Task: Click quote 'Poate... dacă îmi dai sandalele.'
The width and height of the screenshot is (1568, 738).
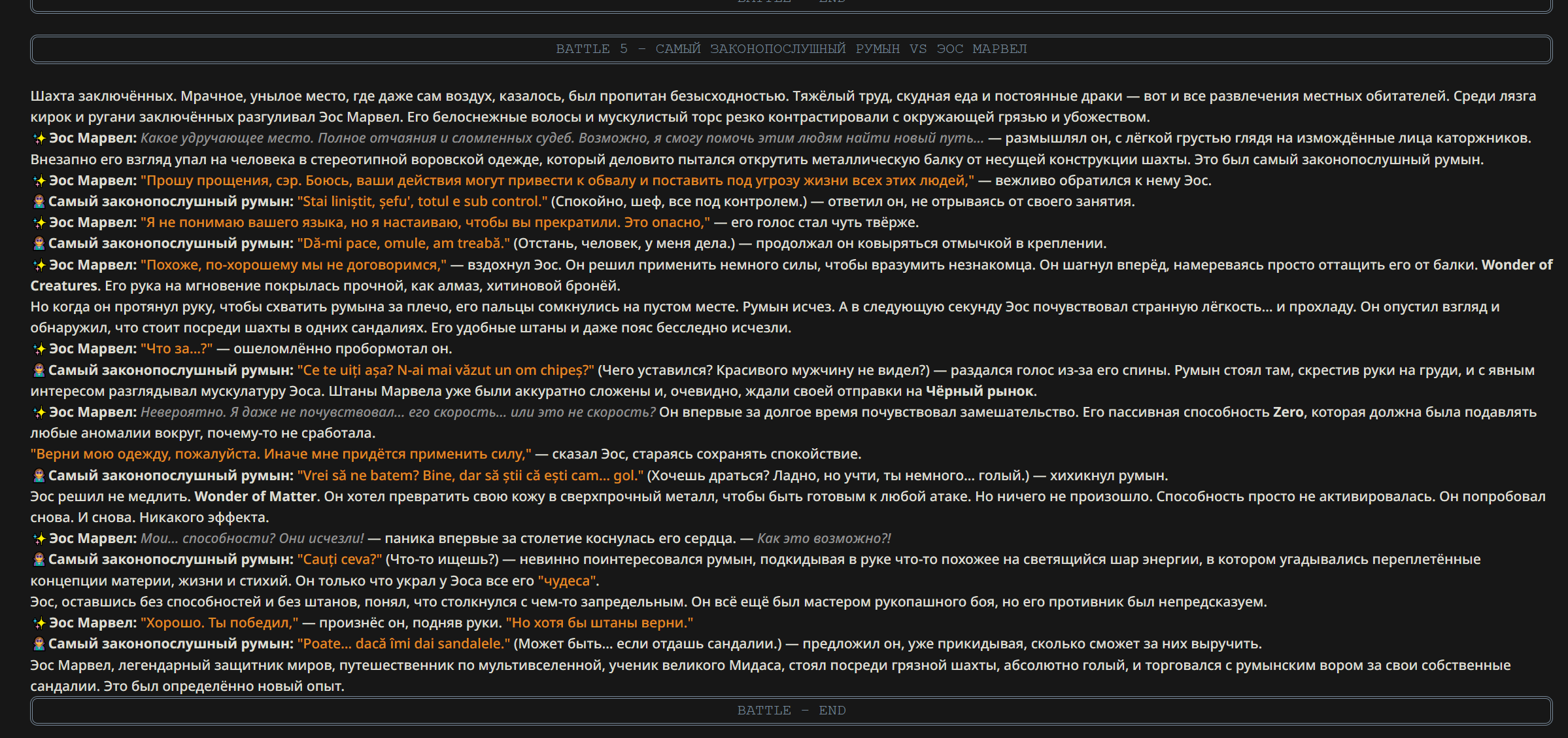Action: tap(404, 644)
